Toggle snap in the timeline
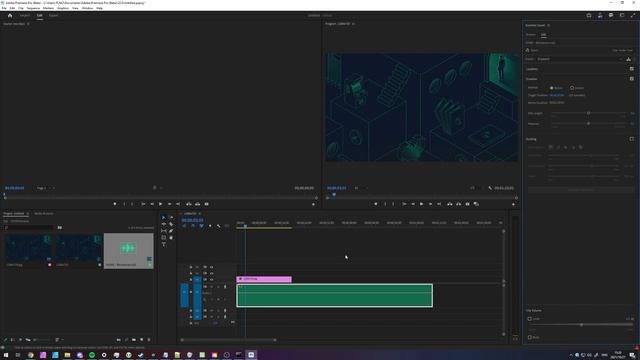 click(193, 226)
